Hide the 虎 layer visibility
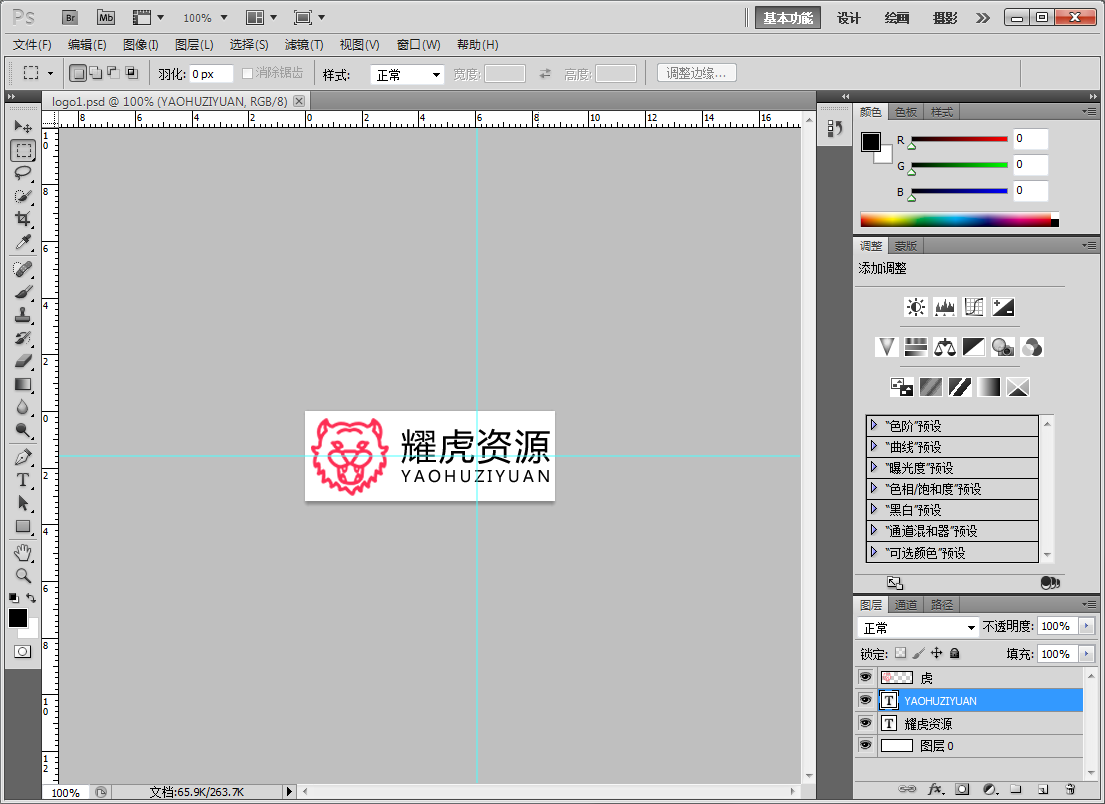This screenshot has height=804, width=1105. [x=866, y=677]
